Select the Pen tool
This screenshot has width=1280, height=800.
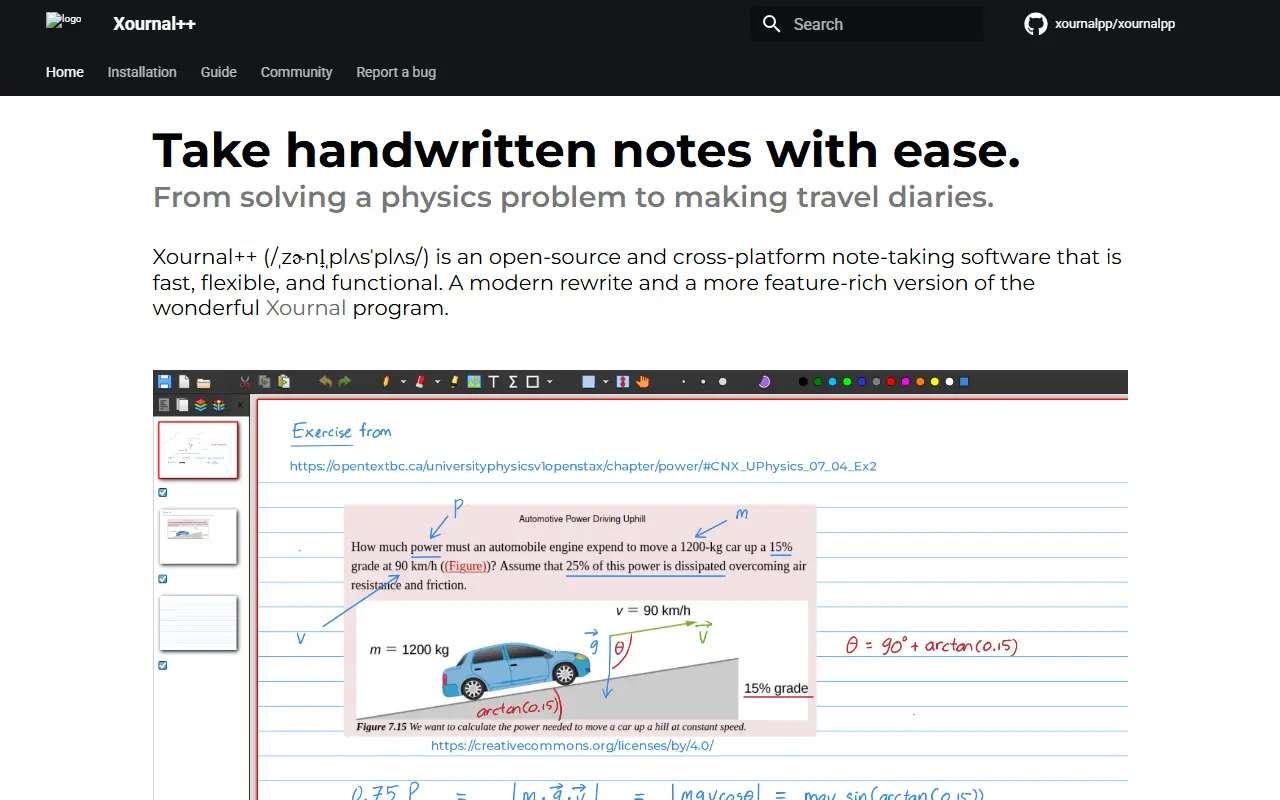point(386,382)
